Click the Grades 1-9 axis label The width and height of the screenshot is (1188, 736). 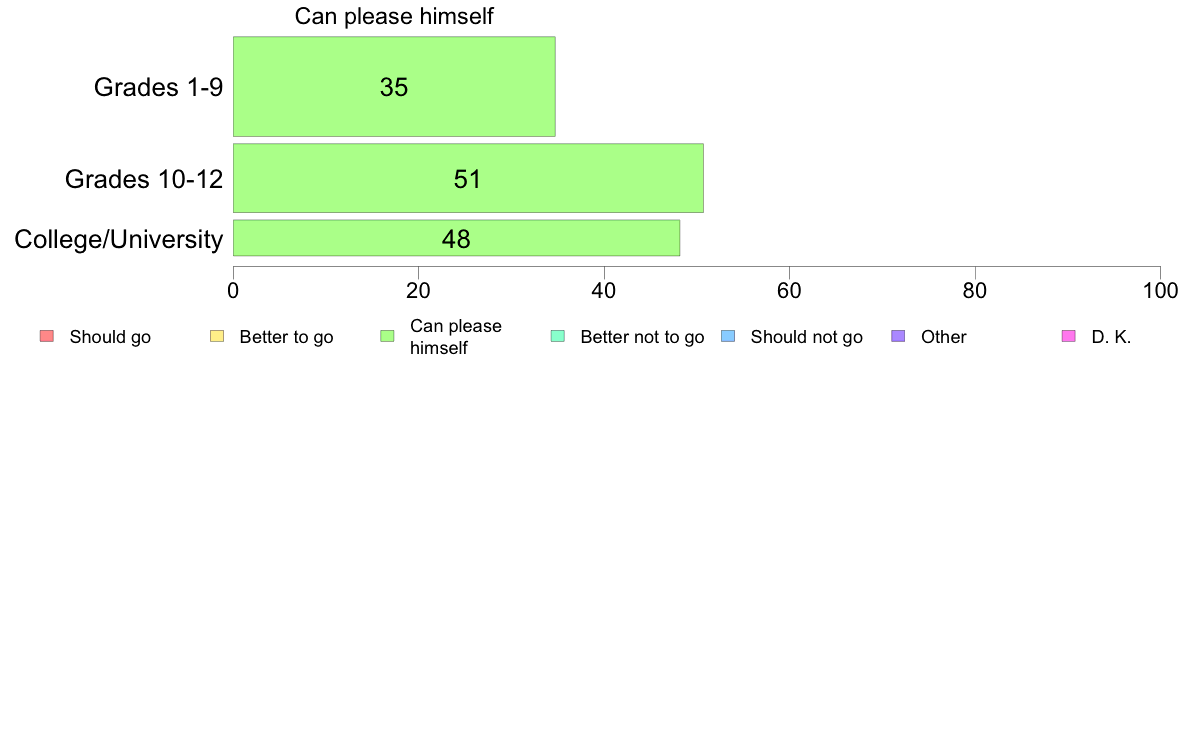pos(158,87)
